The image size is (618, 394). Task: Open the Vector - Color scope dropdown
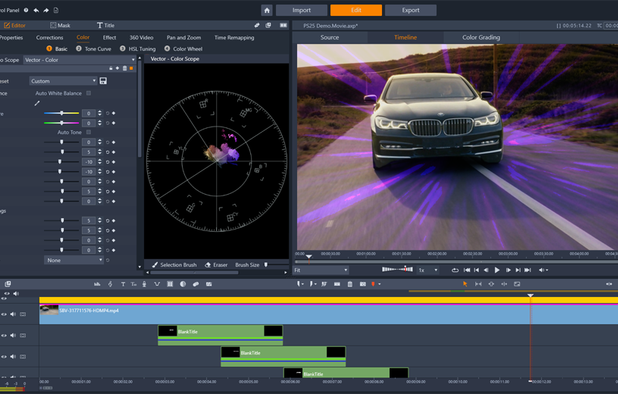79,60
